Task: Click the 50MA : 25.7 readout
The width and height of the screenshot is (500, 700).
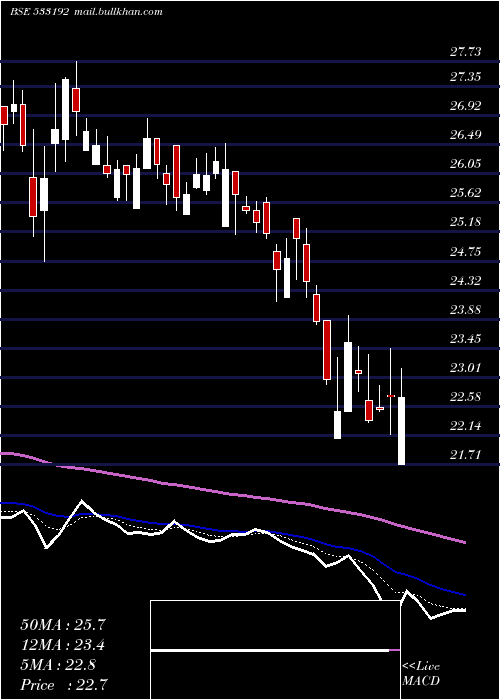Action: [63, 625]
